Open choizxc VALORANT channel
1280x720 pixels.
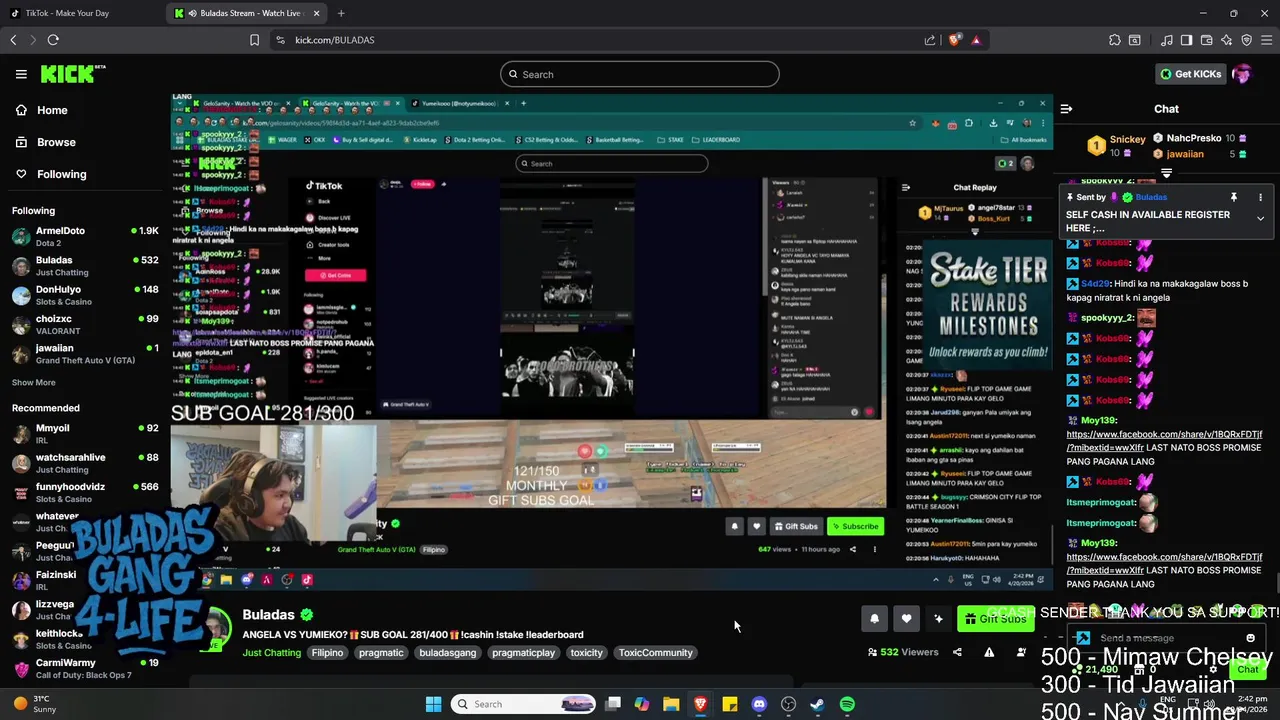tap(85, 324)
